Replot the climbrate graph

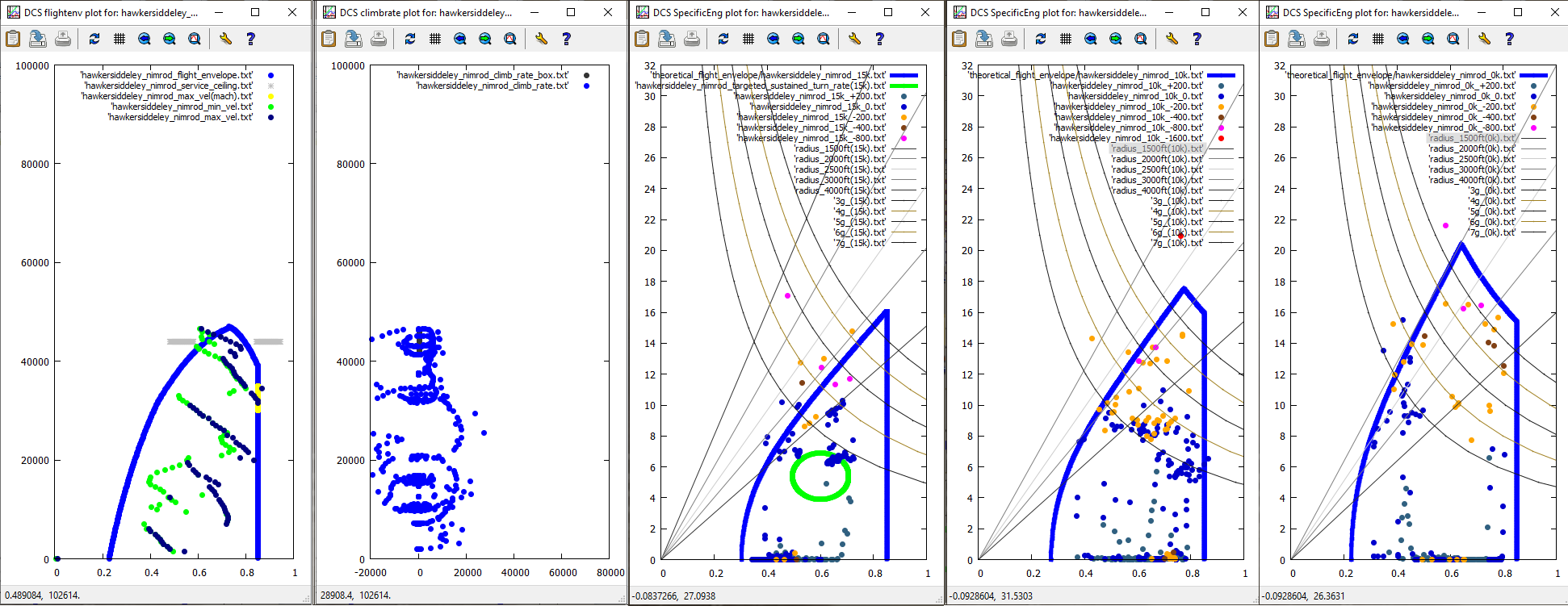coord(410,39)
